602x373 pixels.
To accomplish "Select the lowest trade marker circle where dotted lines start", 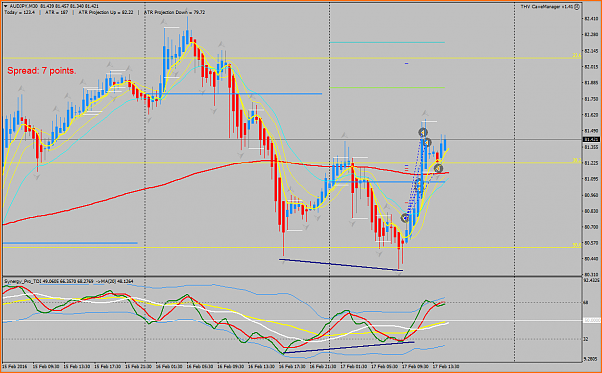I will 405,218.
